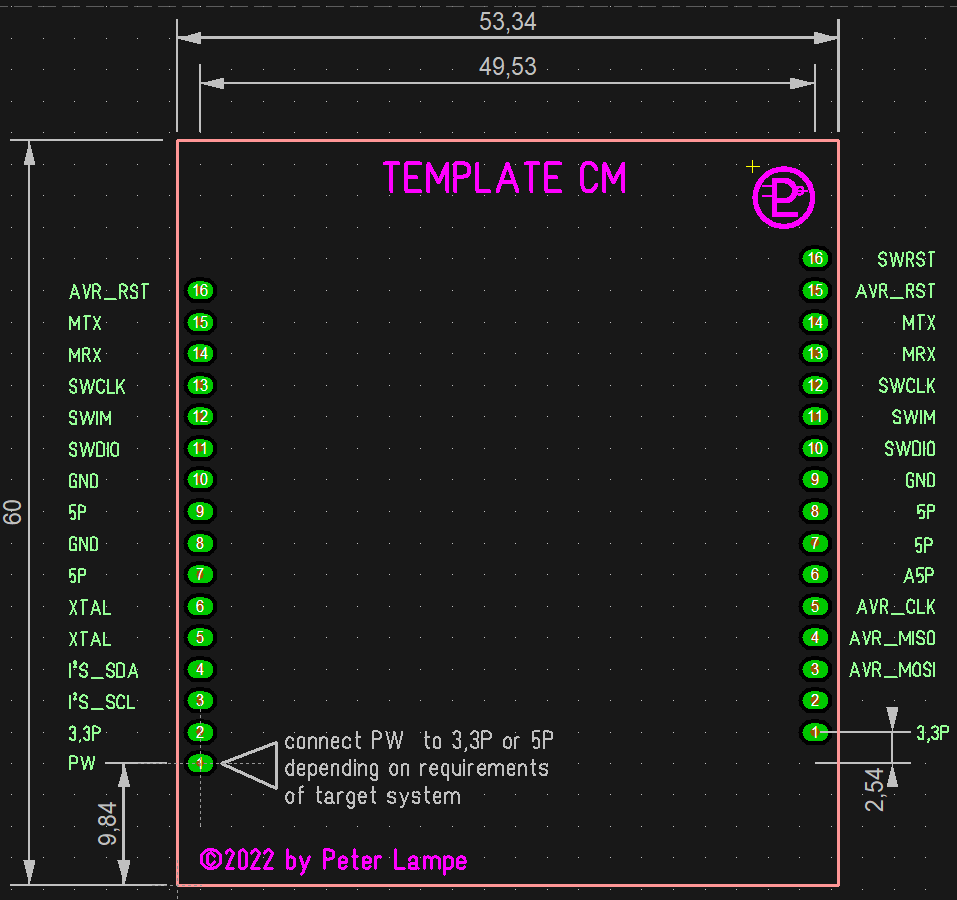This screenshot has height=900, width=957.
Task: Click pad 3 beside the AVR_MOSI label
Action: pyautogui.click(x=815, y=670)
